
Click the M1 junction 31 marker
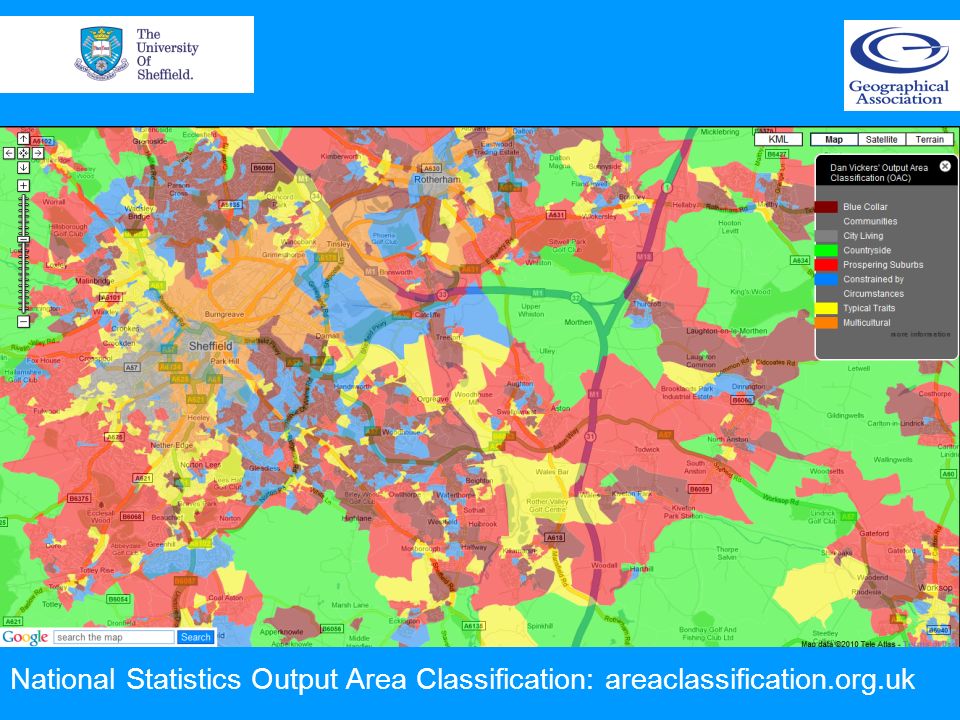tap(590, 436)
